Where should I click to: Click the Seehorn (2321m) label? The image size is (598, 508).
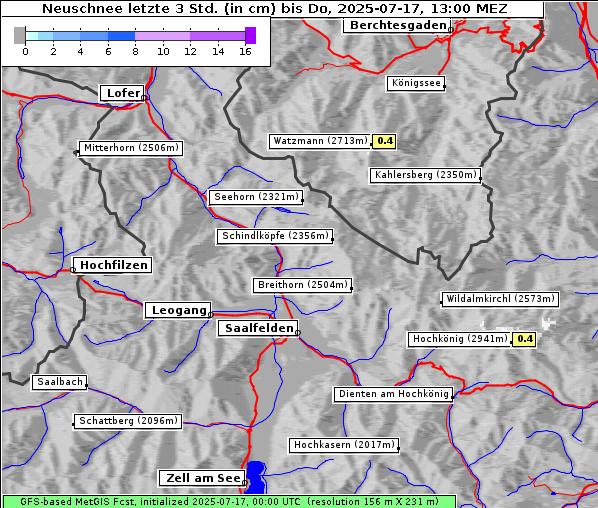pyautogui.click(x=256, y=197)
